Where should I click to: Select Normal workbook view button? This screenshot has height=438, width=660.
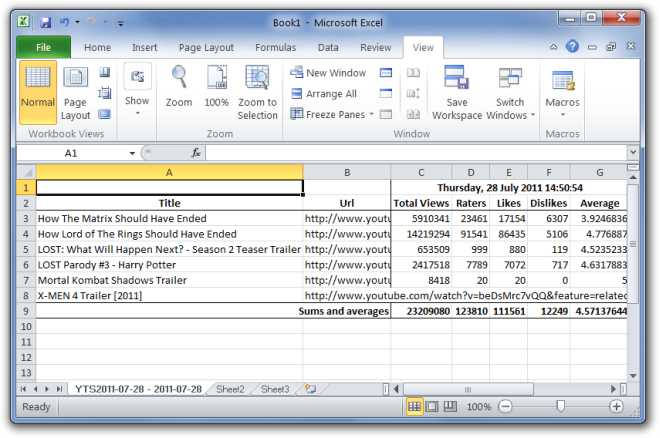[x=38, y=92]
